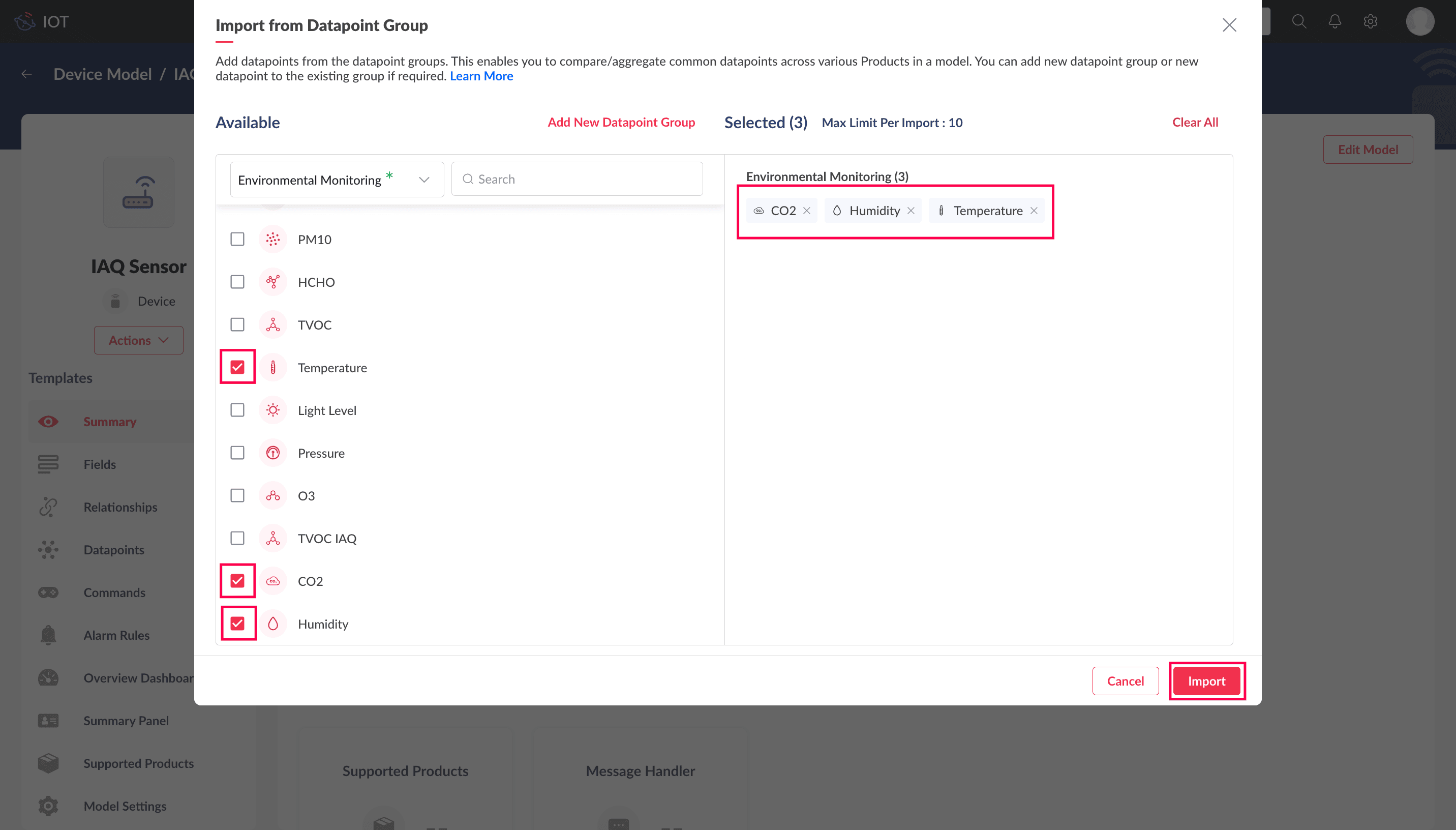Screen dimensions: 1456x830
Task: Check the Pressure datapoint checkbox
Action: 237,453
